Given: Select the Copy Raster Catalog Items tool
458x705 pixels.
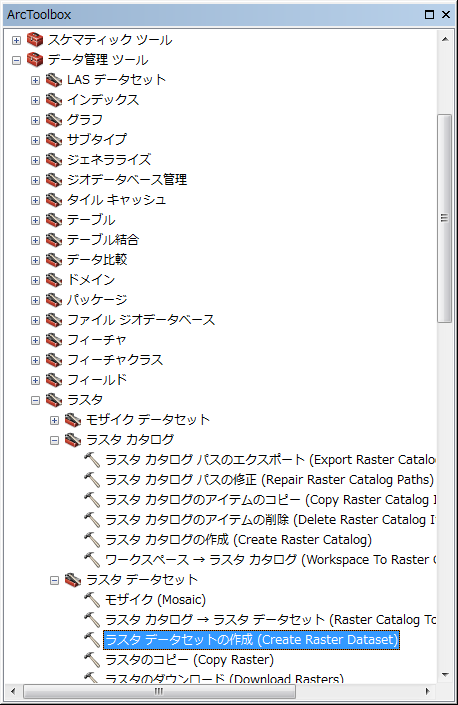Looking at the screenshot, I should (270, 500).
